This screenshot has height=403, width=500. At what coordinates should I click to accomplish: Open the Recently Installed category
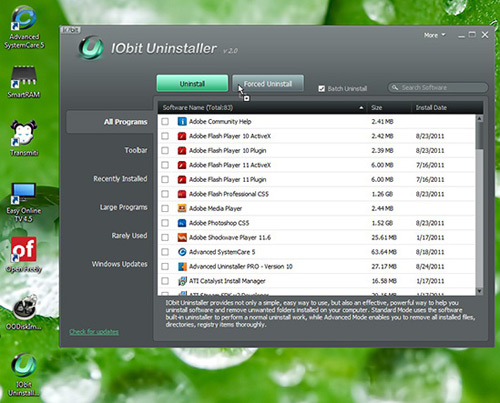coord(120,179)
